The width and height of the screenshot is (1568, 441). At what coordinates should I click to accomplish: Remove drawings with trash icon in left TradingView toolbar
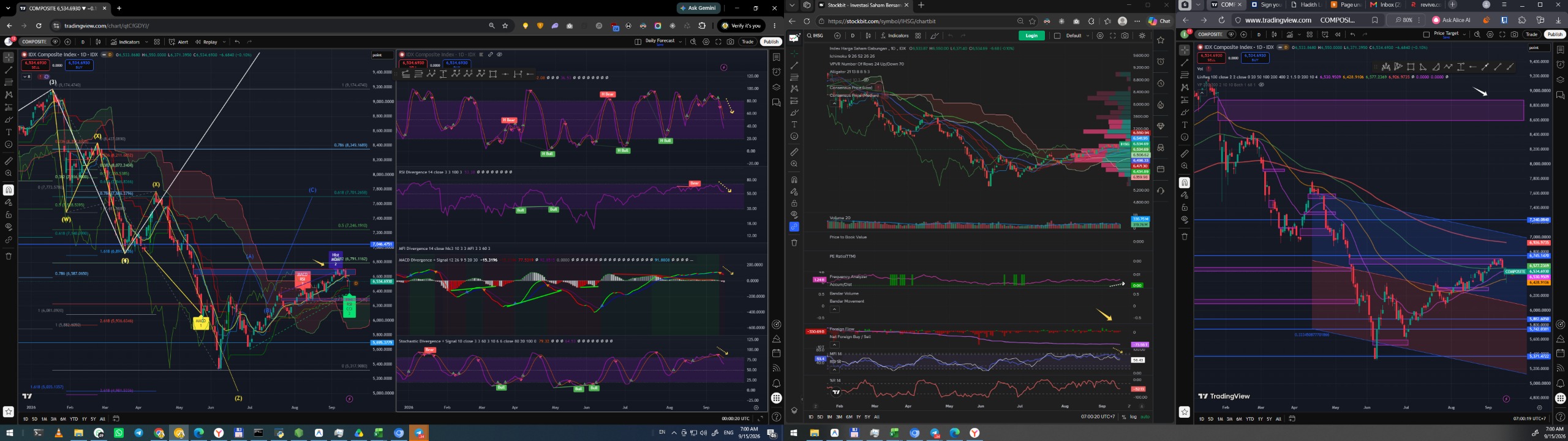tap(9, 256)
